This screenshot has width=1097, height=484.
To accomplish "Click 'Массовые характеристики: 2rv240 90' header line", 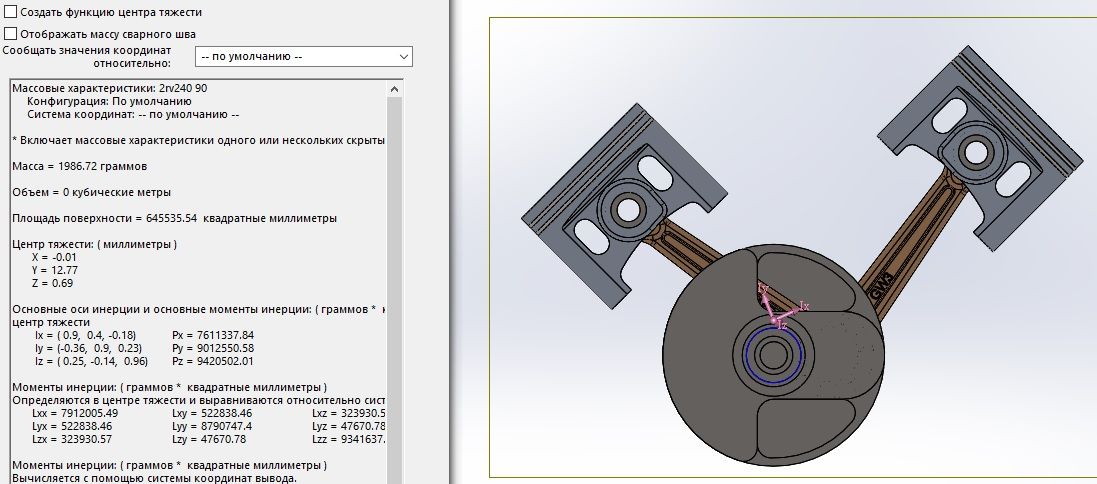I will [109, 88].
